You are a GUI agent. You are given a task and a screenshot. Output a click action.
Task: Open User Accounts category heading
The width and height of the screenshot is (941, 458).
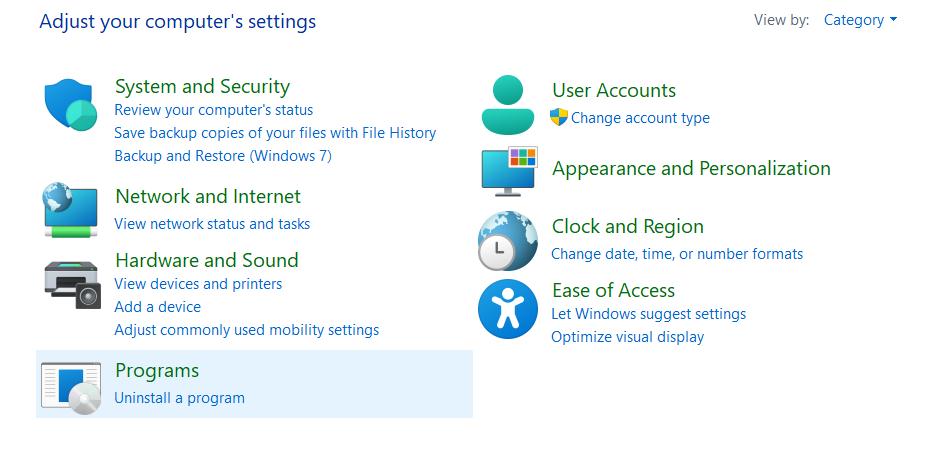coord(614,90)
